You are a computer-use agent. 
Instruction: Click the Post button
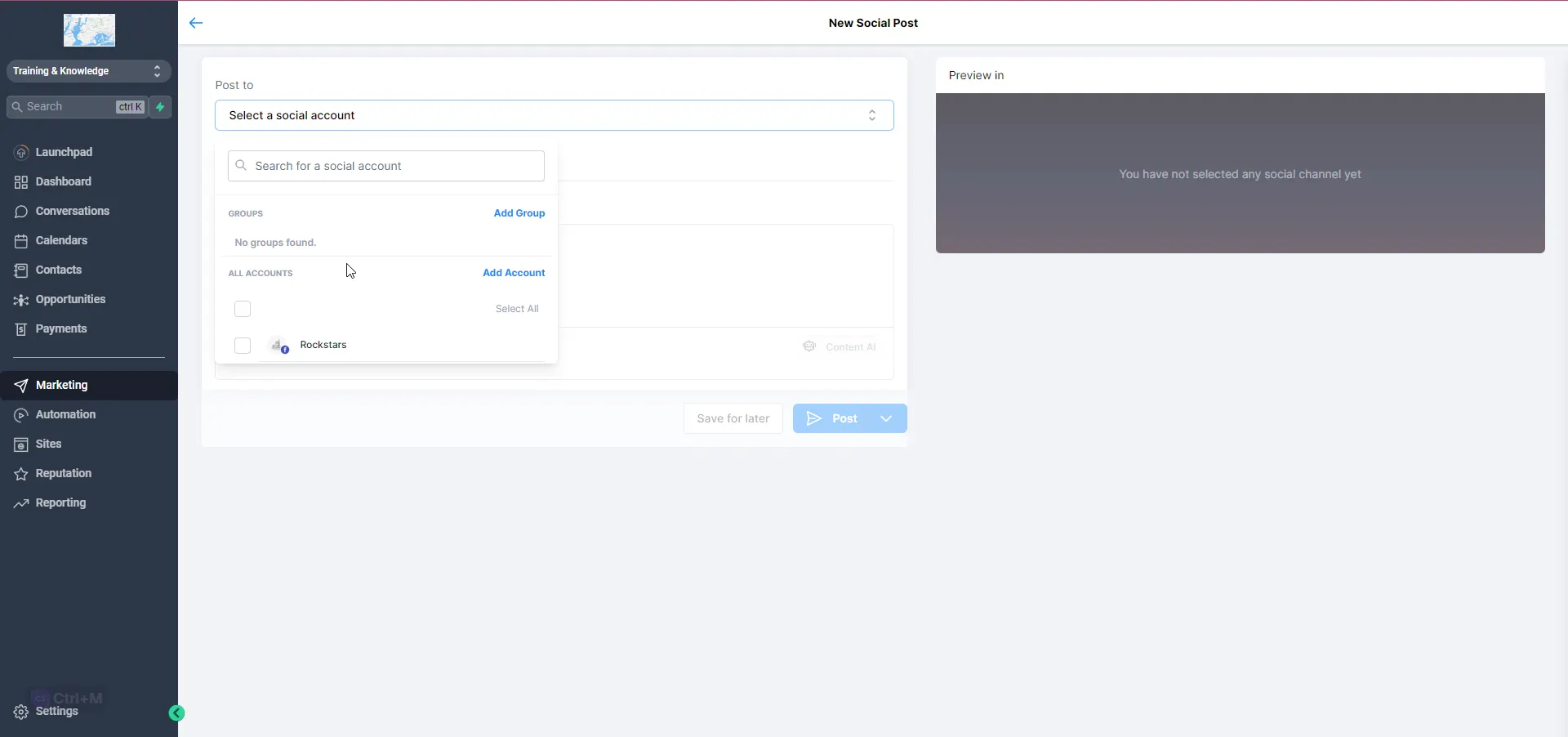click(x=832, y=418)
